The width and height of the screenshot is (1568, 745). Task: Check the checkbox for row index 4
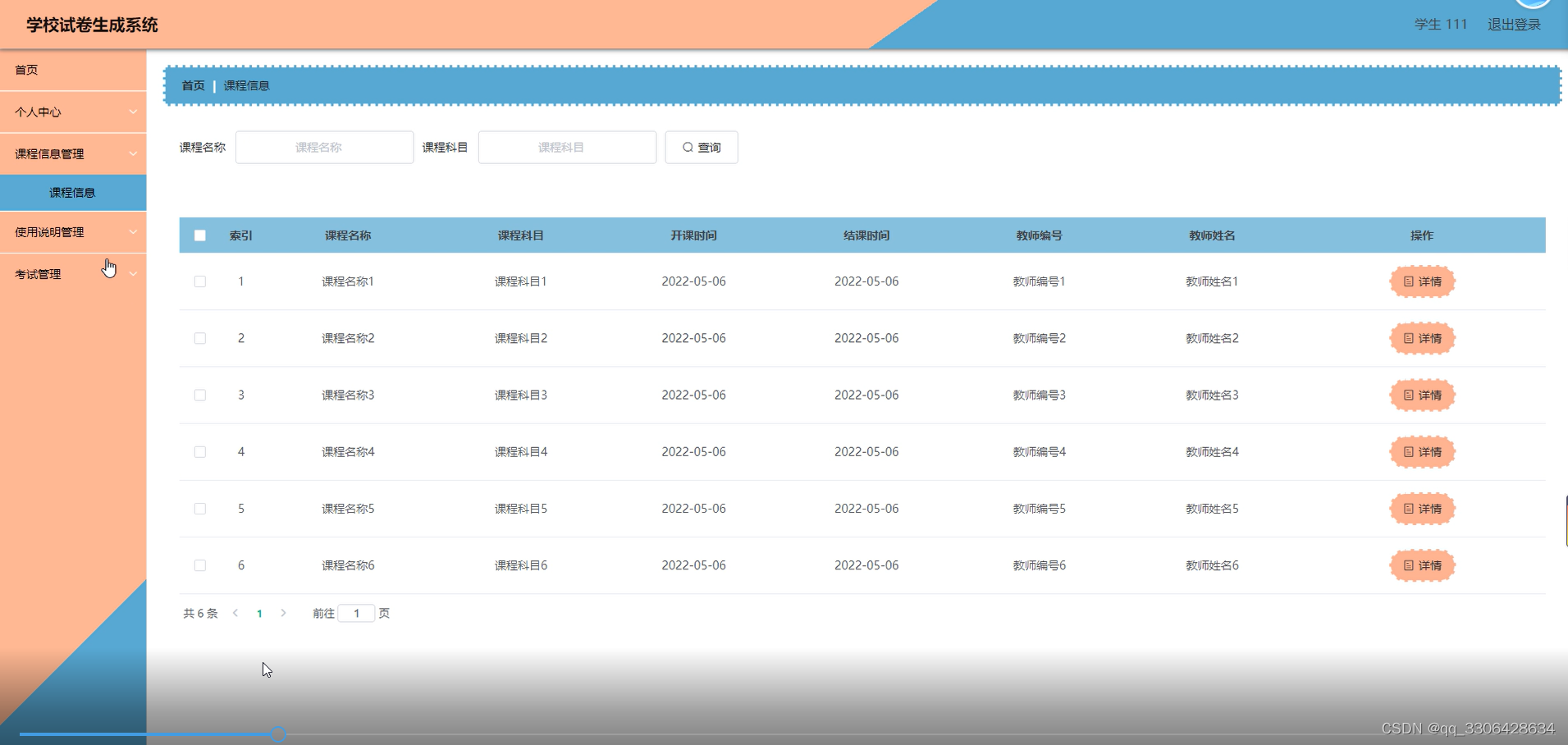tap(199, 451)
